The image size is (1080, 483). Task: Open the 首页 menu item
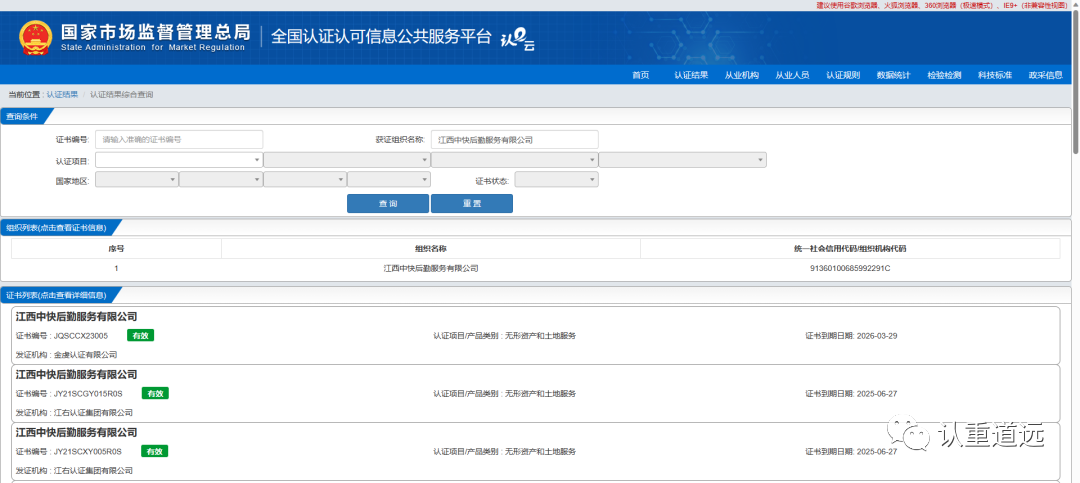641,76
